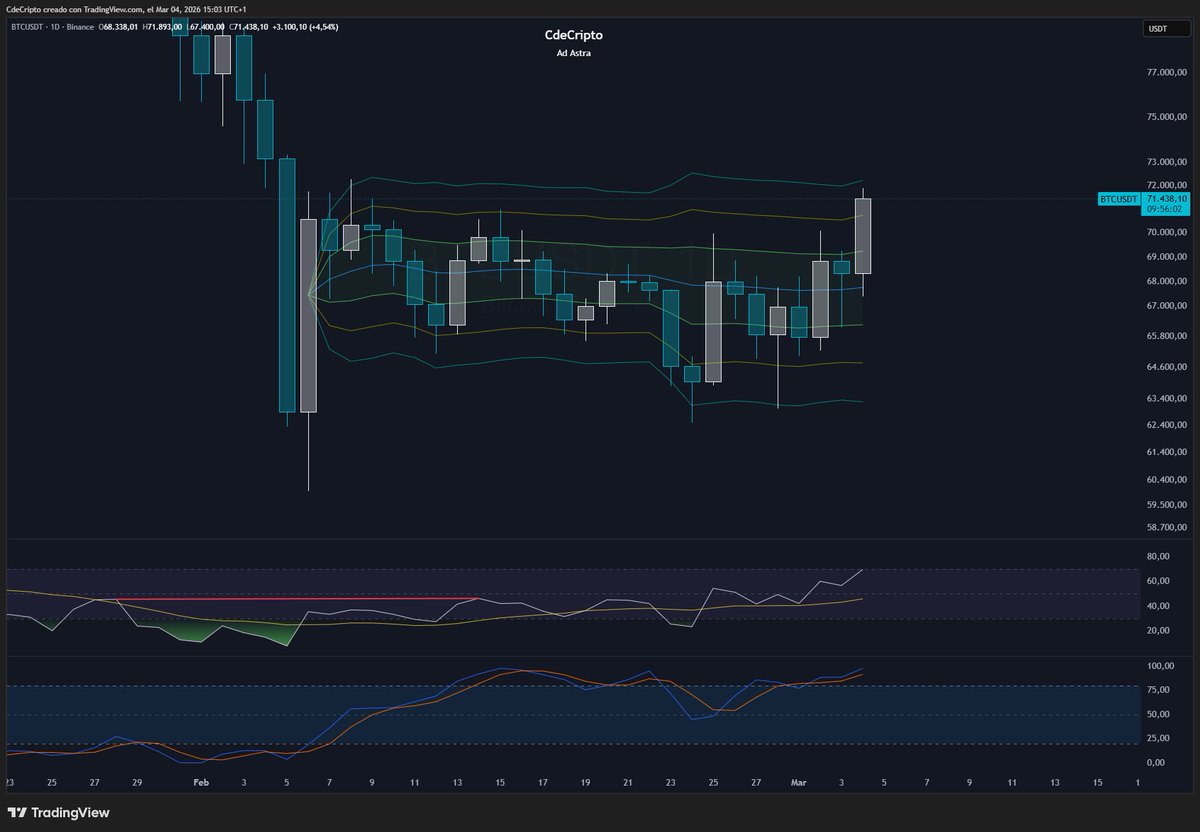Click the 19 date label on time axis
Viewport: 1200px width, 832px height.
coord(585,783)
